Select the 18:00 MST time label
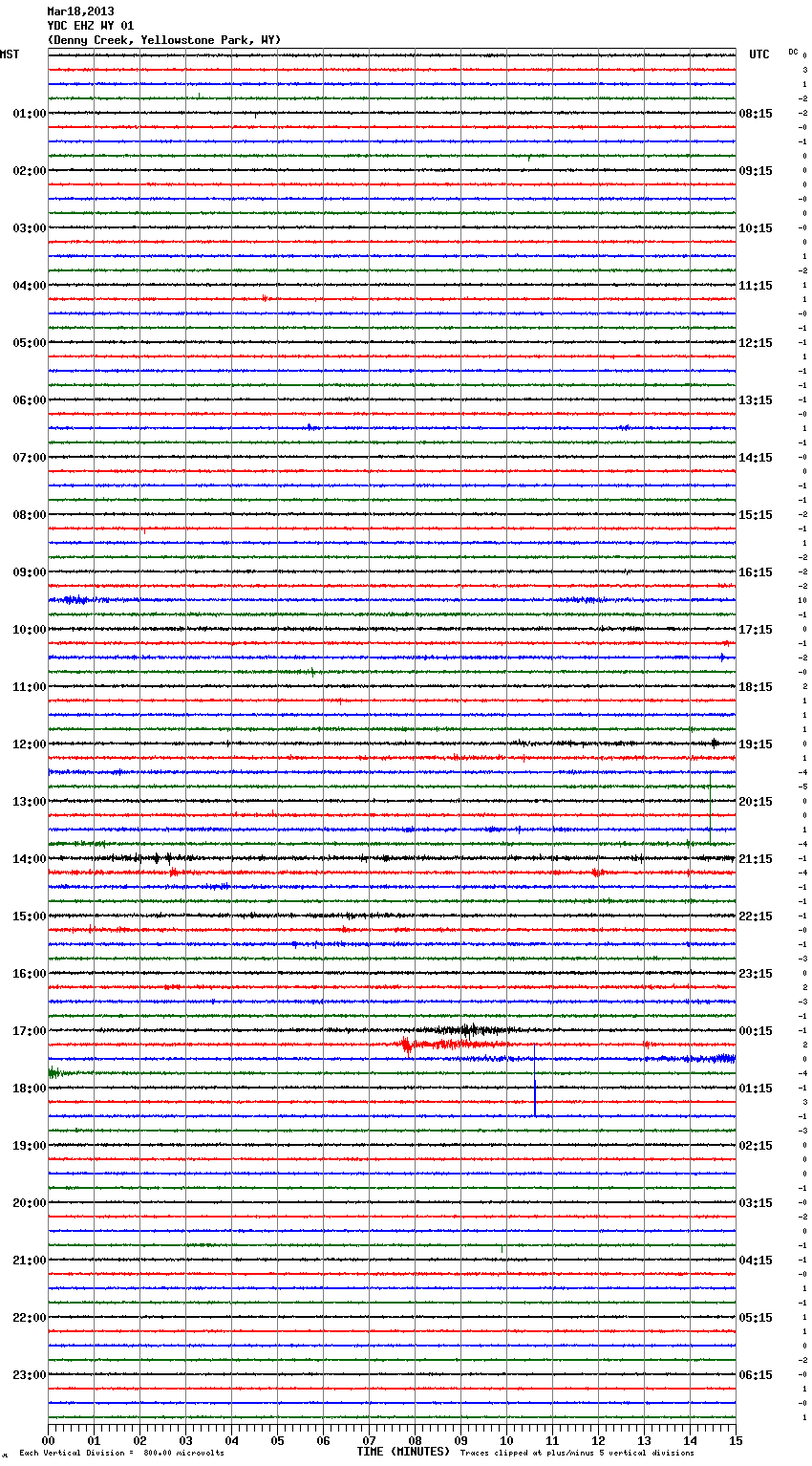The image size is (812, 1466). [30, 1089]
